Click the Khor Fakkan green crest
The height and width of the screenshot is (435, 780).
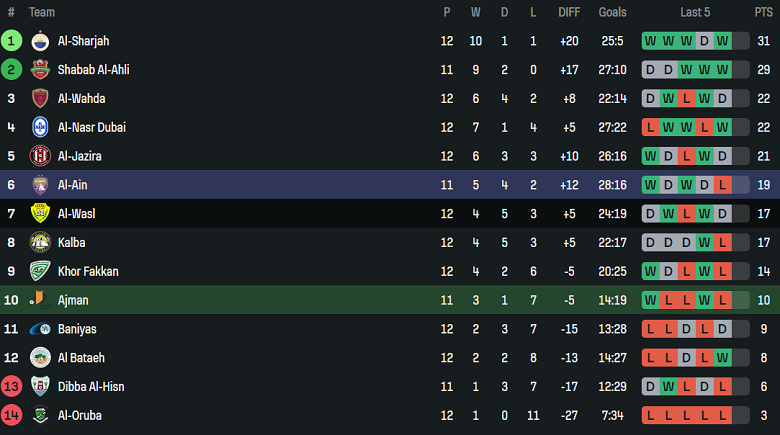pos(40,271)
